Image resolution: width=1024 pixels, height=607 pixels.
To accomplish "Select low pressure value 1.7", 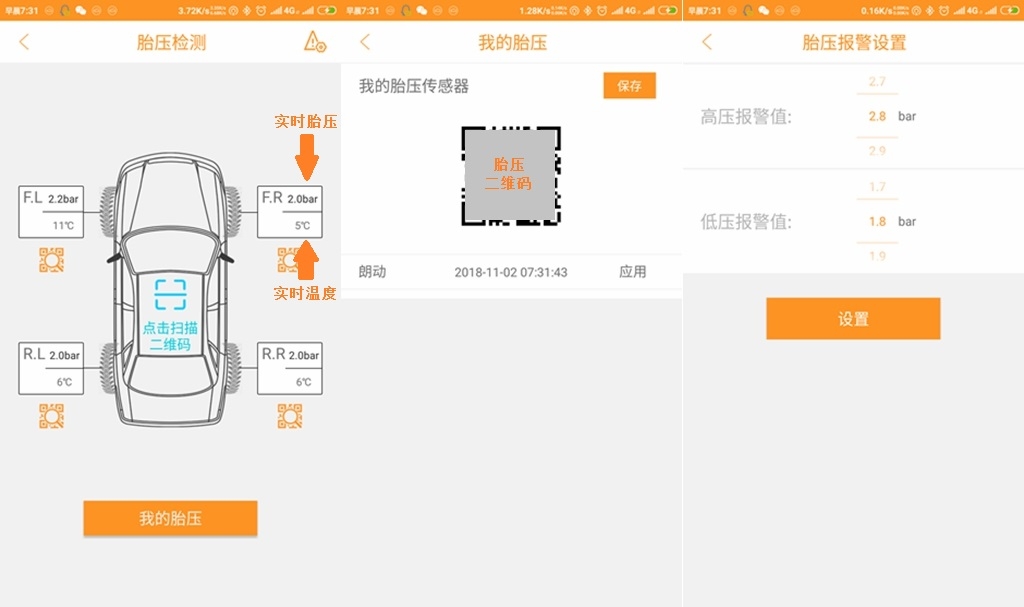I will 877,185.
